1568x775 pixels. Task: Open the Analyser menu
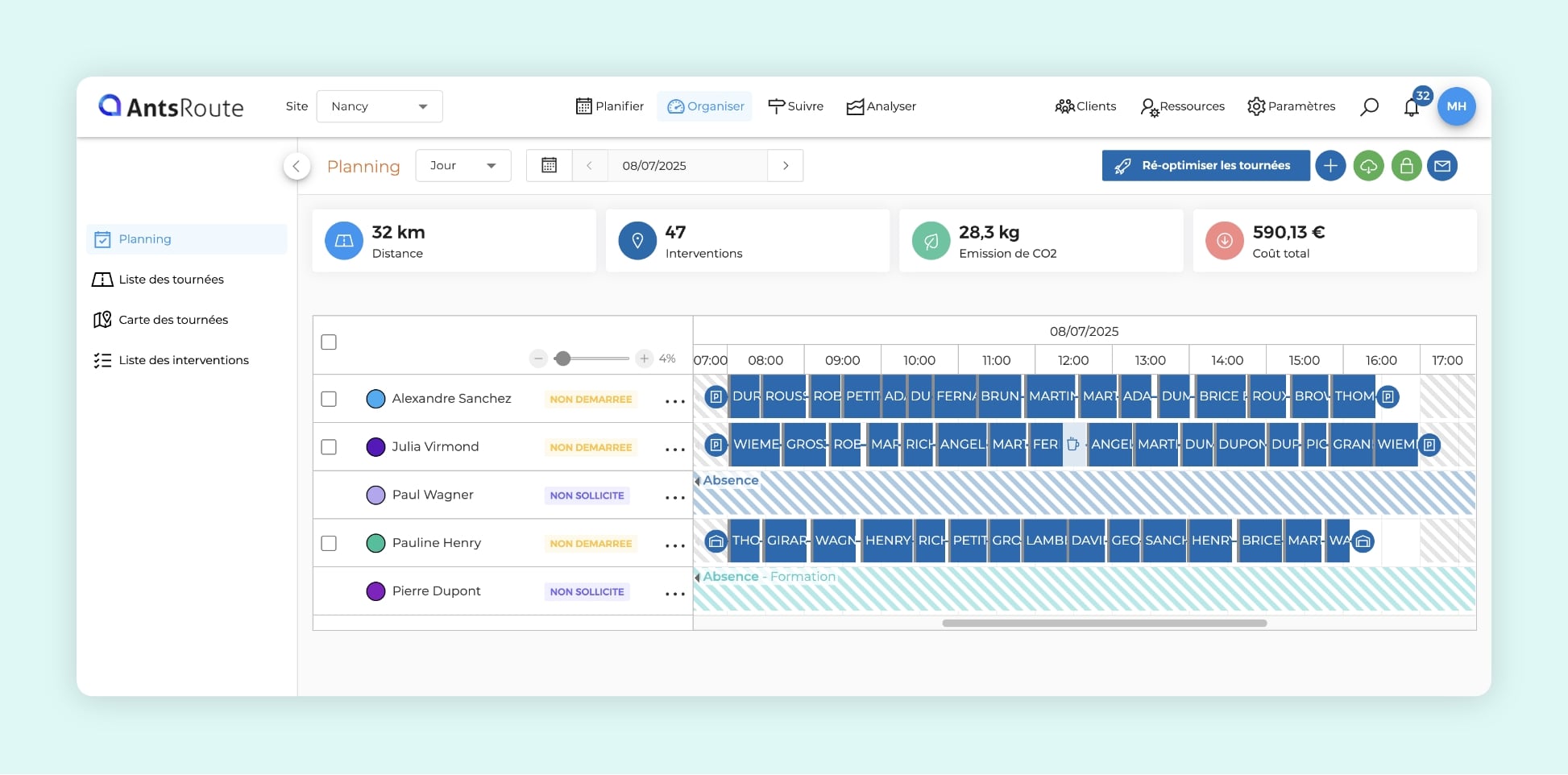[x=881, y=106]
